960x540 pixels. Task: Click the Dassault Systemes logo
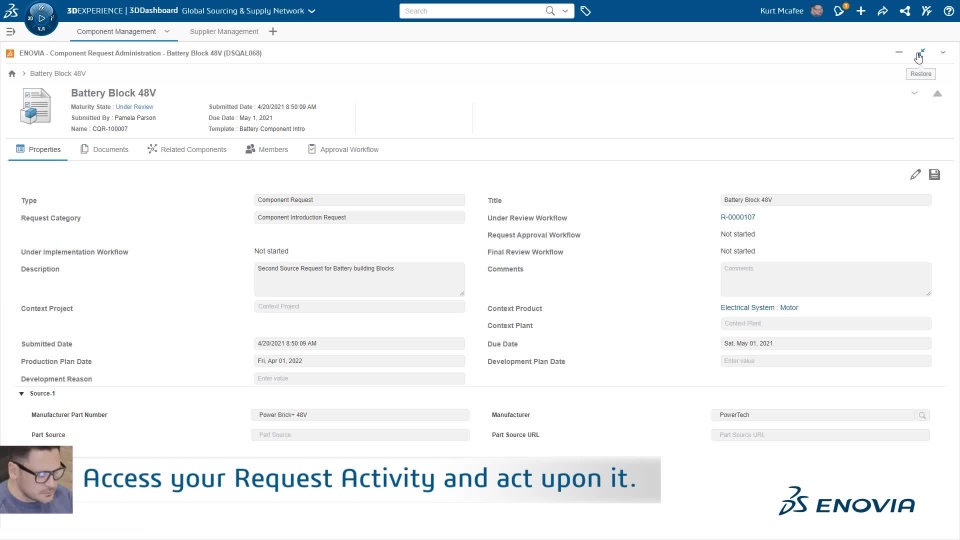[11, 10]
